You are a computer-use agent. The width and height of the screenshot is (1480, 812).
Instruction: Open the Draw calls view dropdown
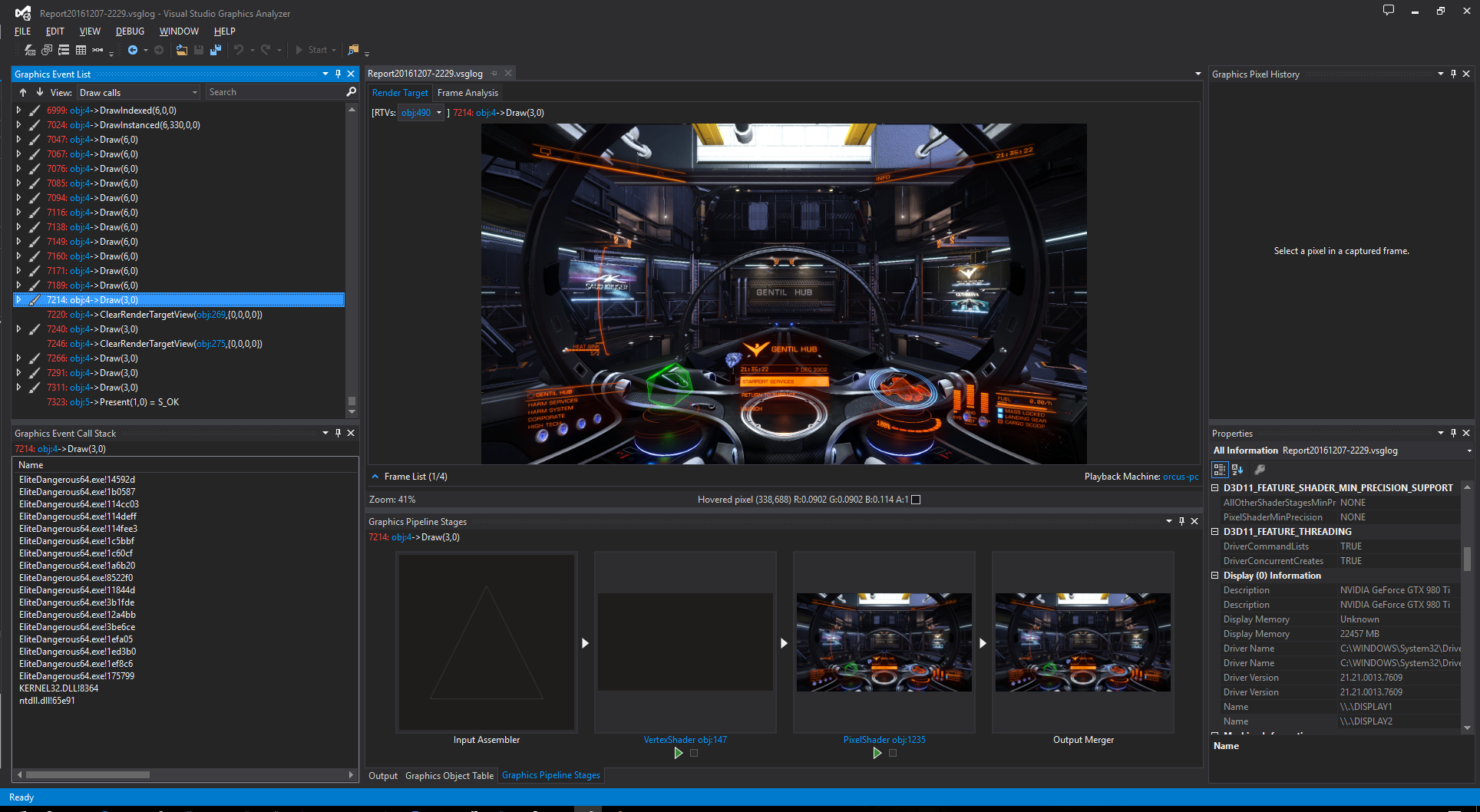(138, 92)
